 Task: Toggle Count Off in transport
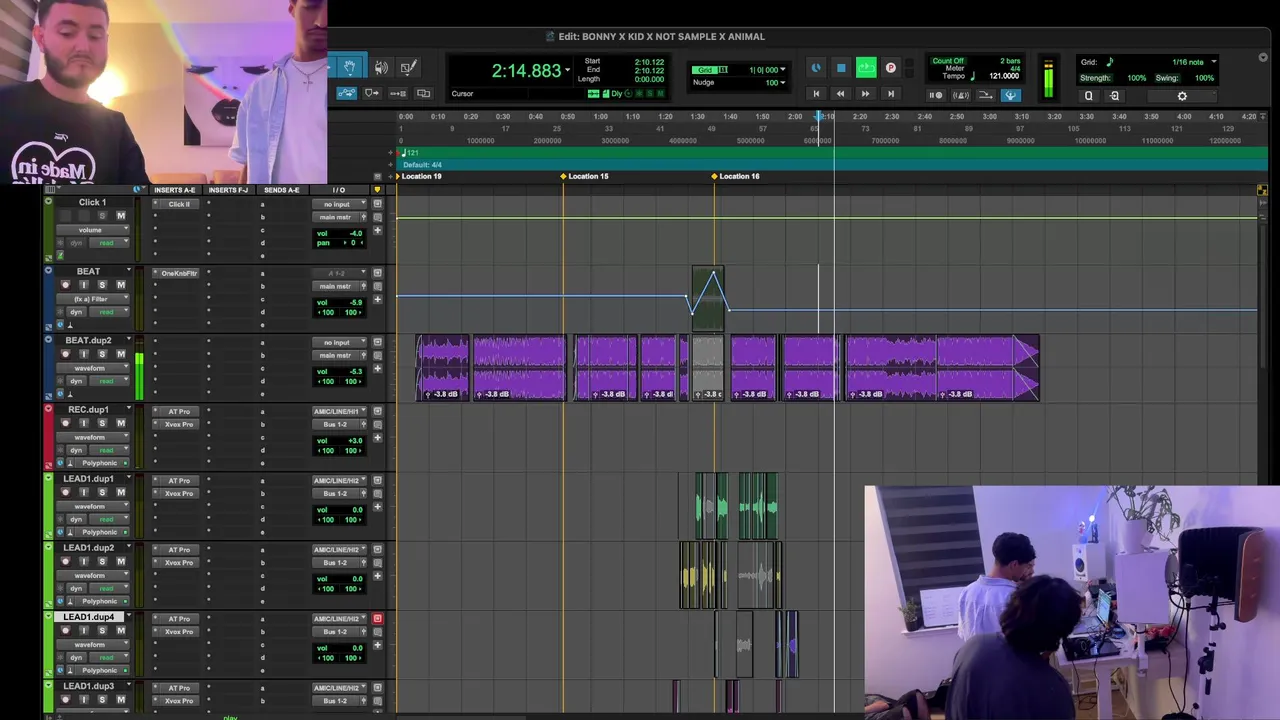(x=948, y=61)
